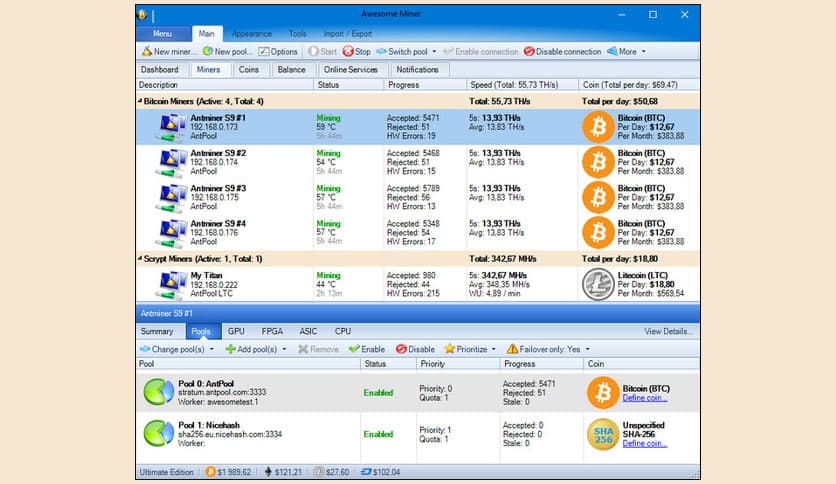Click Bitcoin coin icon for Antminer S9 #1
The height and width of the screenshot is (484, 836).
point(598,127)
